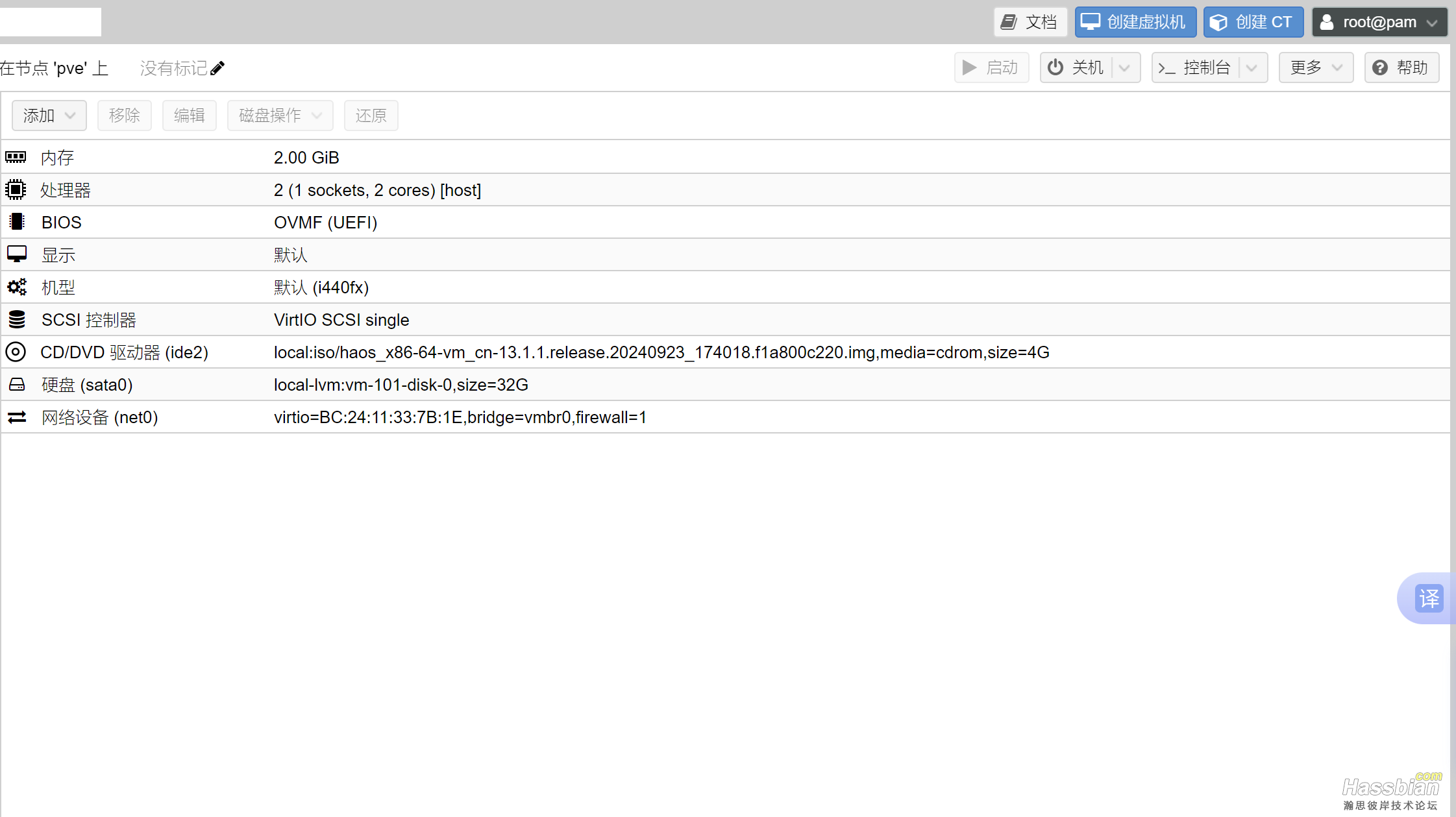The image size is (1456, 817).
Task: Click the Remove hardware button
Action: click(125, 116)
